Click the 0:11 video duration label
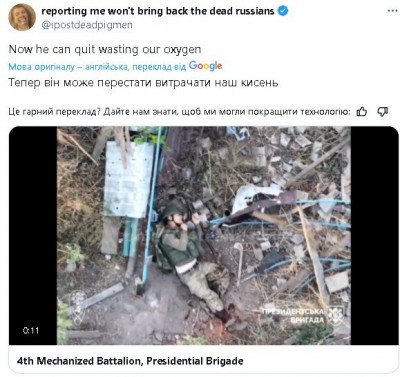The height and width of the screenshot is (377, 400). (x=31, y=331)
